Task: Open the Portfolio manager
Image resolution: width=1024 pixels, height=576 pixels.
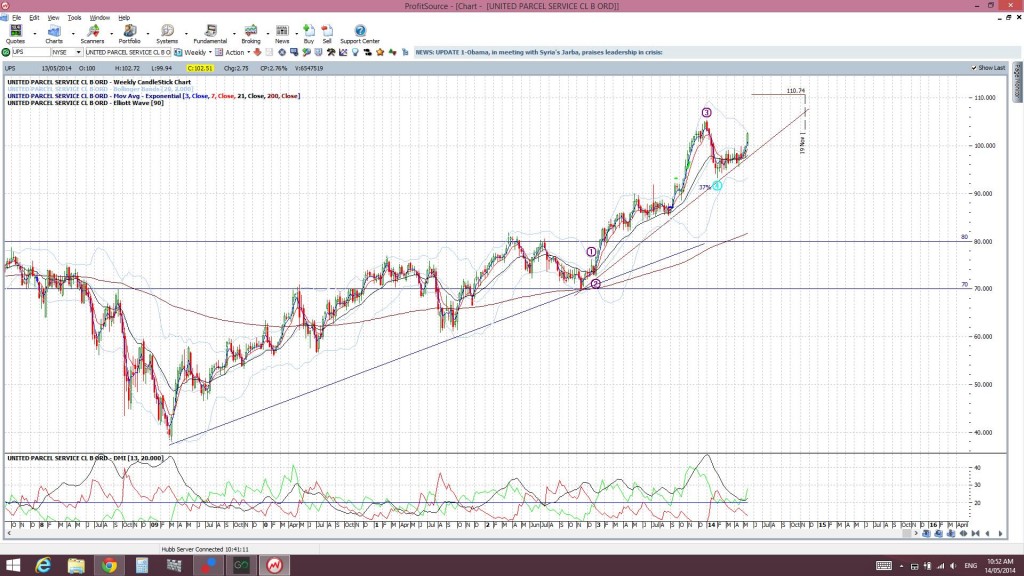Action: [x=129, y=34]
